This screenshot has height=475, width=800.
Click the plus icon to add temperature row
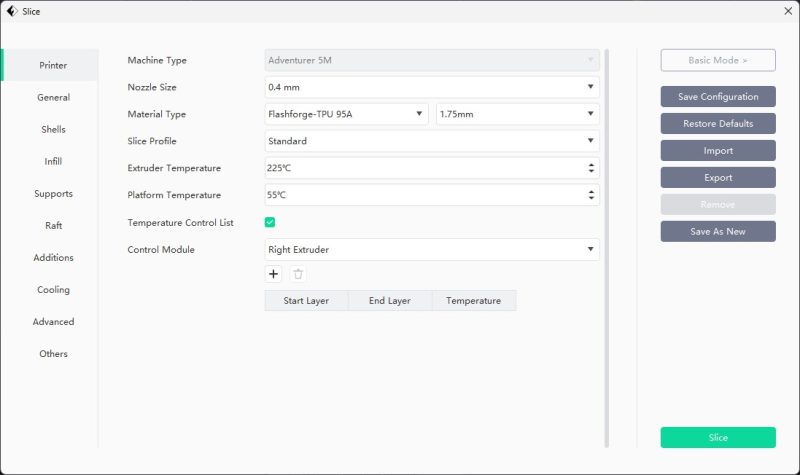tap(273, 274)
